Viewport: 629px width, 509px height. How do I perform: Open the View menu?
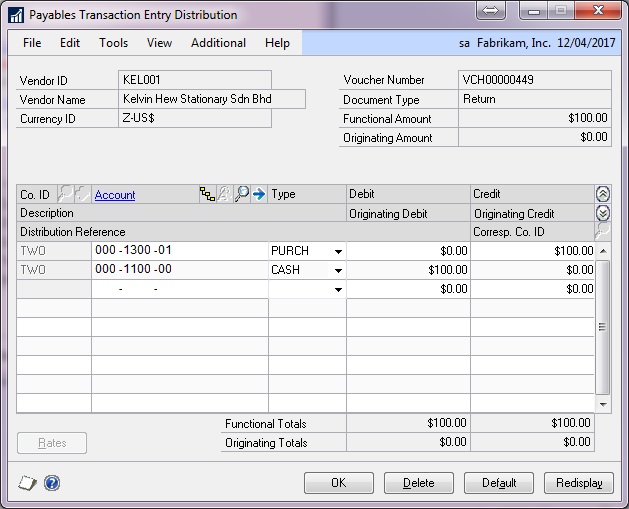coord(159,43)
